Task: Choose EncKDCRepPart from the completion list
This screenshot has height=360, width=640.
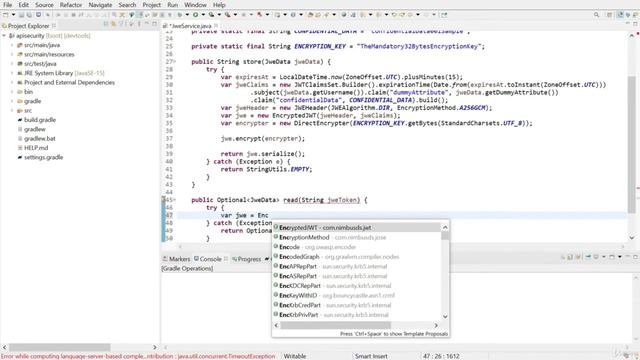Action: [356, 286]
